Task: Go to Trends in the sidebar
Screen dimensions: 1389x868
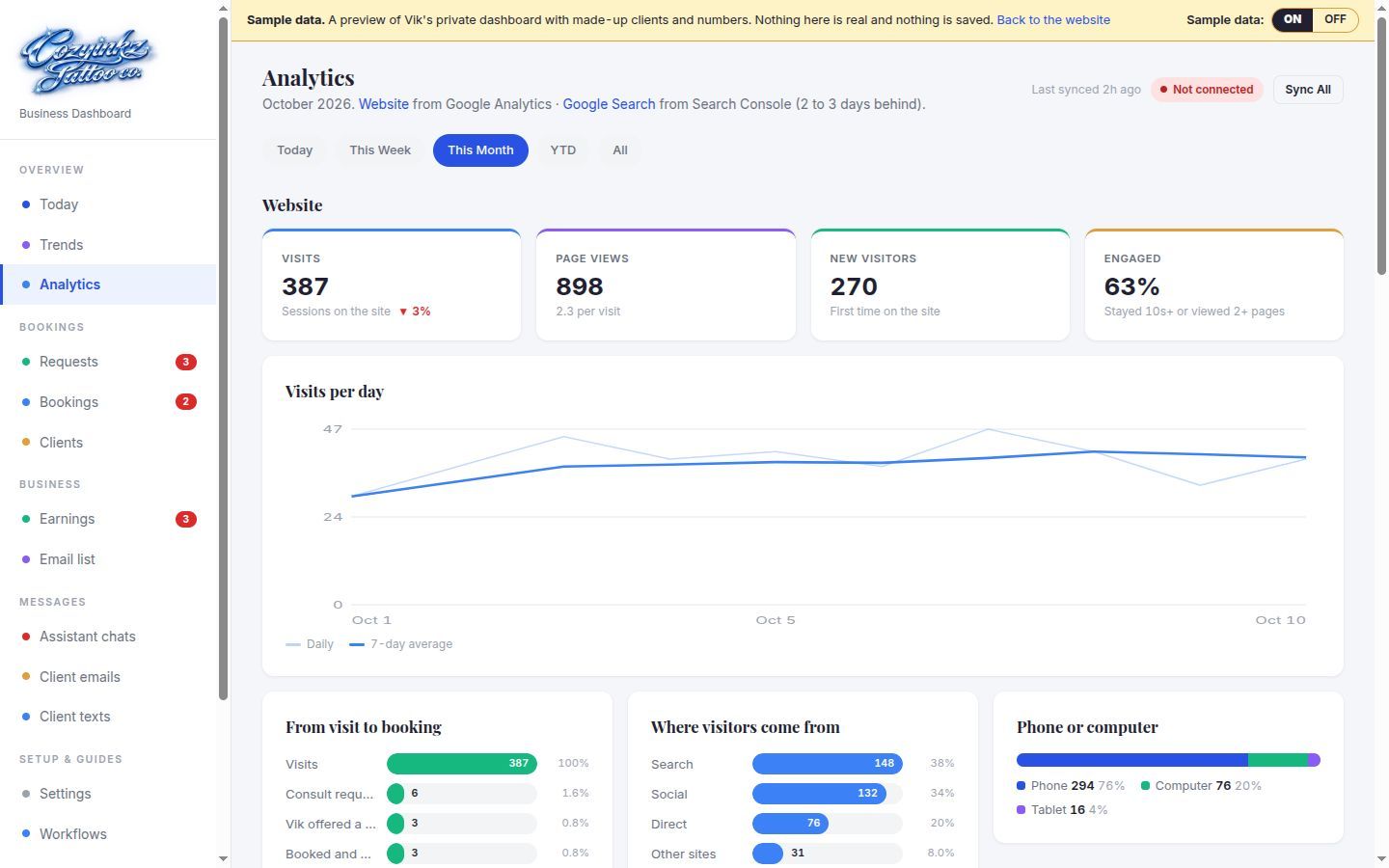Action: [x=108, y=245]
